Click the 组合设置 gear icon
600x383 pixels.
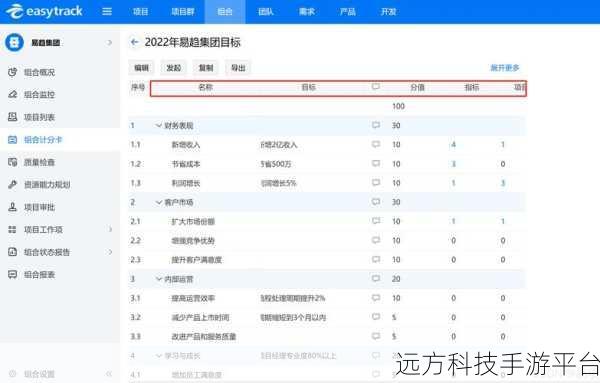coord(13,374)
